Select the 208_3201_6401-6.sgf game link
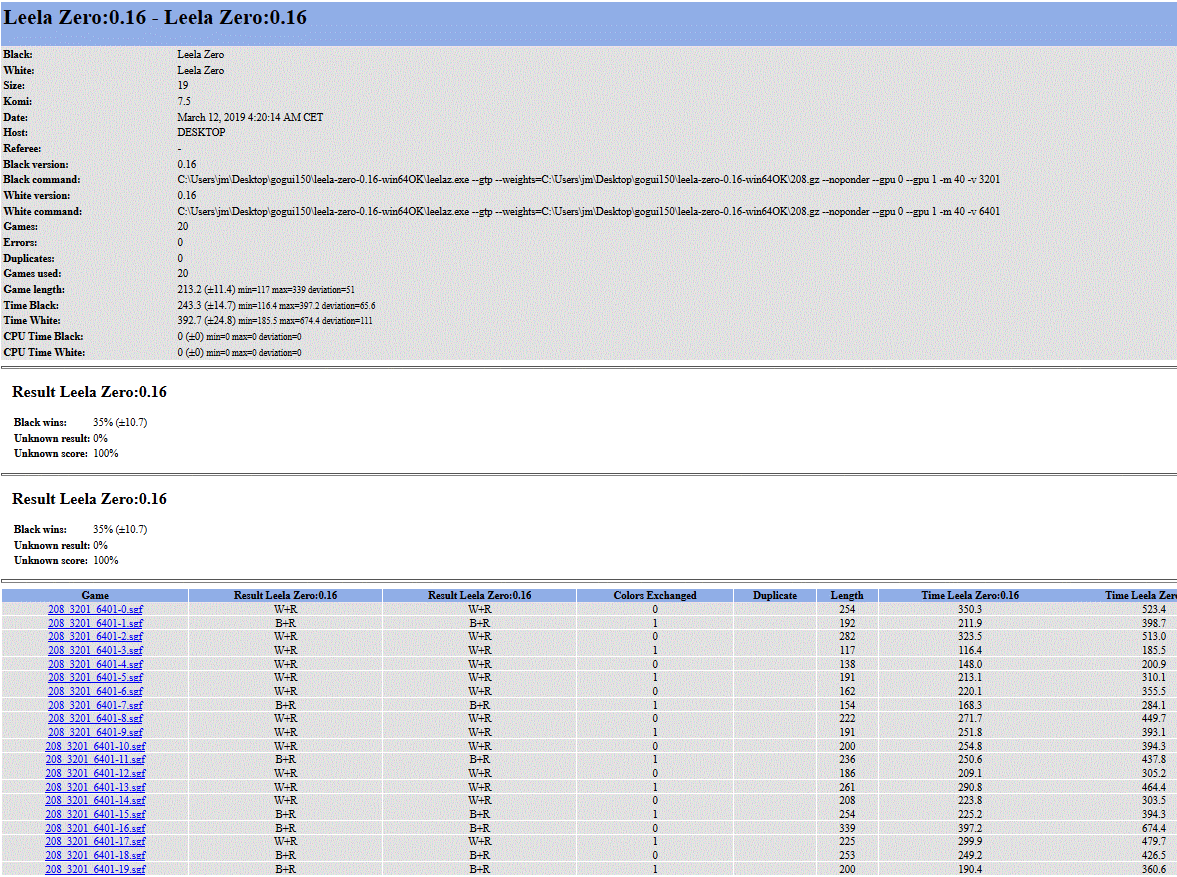Screen dimensions: 1177x877 [x=95, y=691]
